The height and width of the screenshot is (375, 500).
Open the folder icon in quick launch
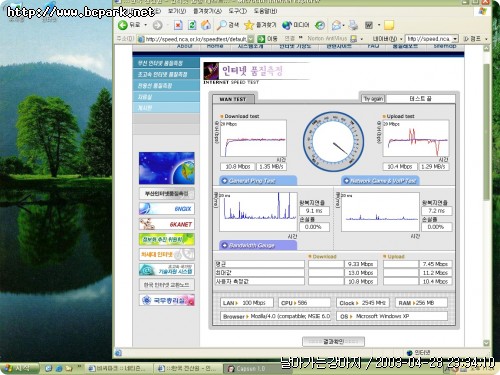[69, 368]
